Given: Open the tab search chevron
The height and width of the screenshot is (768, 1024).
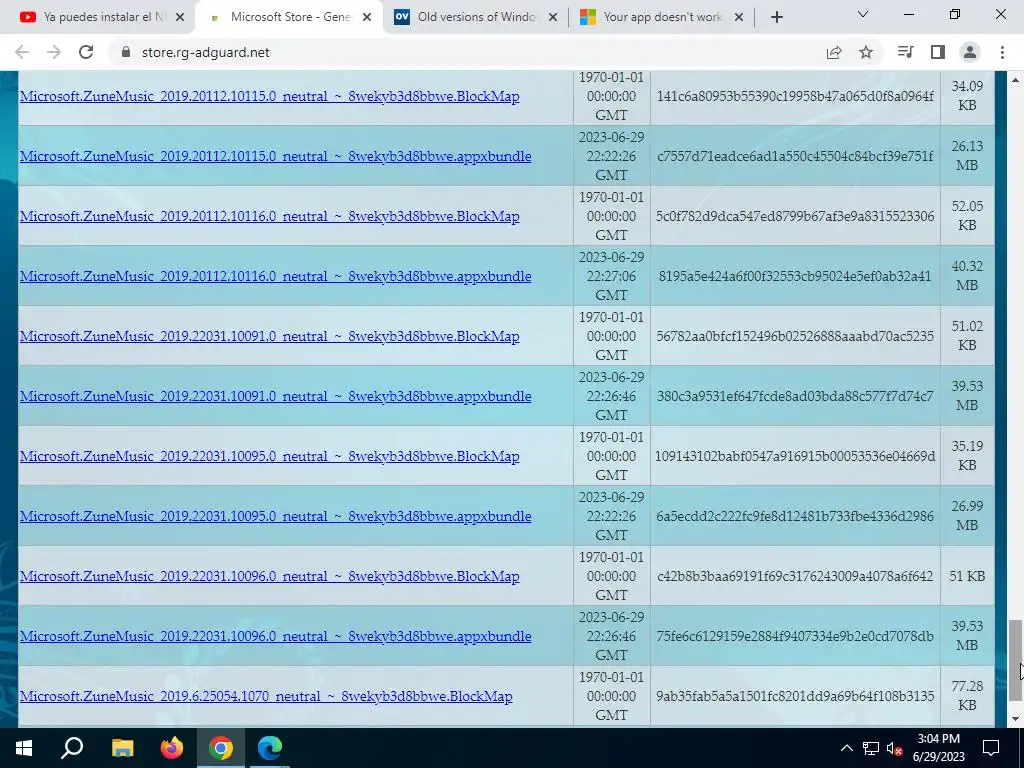Looking at the screenshot, I should point(863,14).
